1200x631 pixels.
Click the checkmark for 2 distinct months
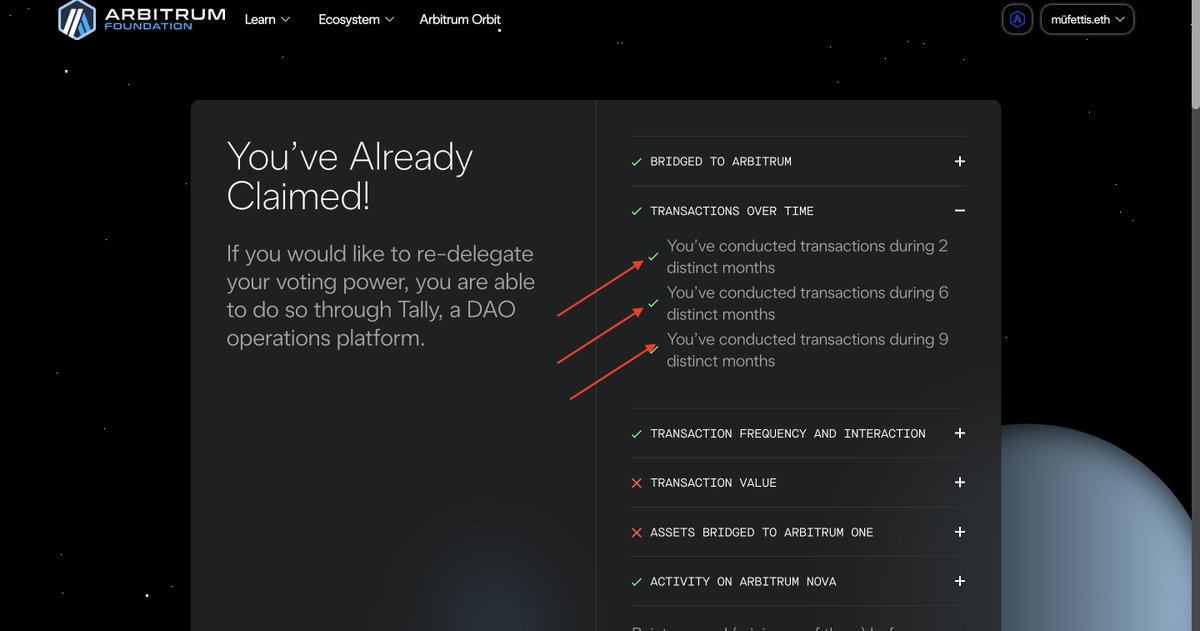tap(654, 257)
